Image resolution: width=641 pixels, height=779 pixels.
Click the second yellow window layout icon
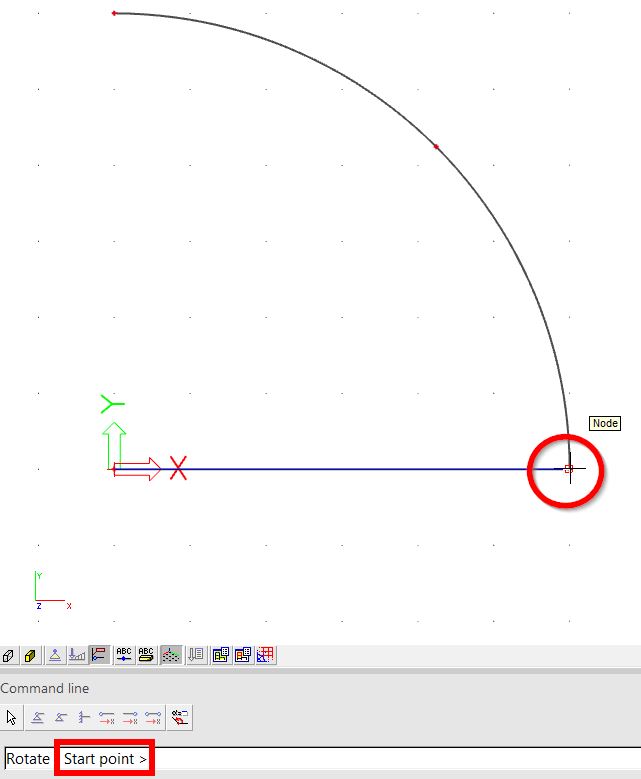243,656
